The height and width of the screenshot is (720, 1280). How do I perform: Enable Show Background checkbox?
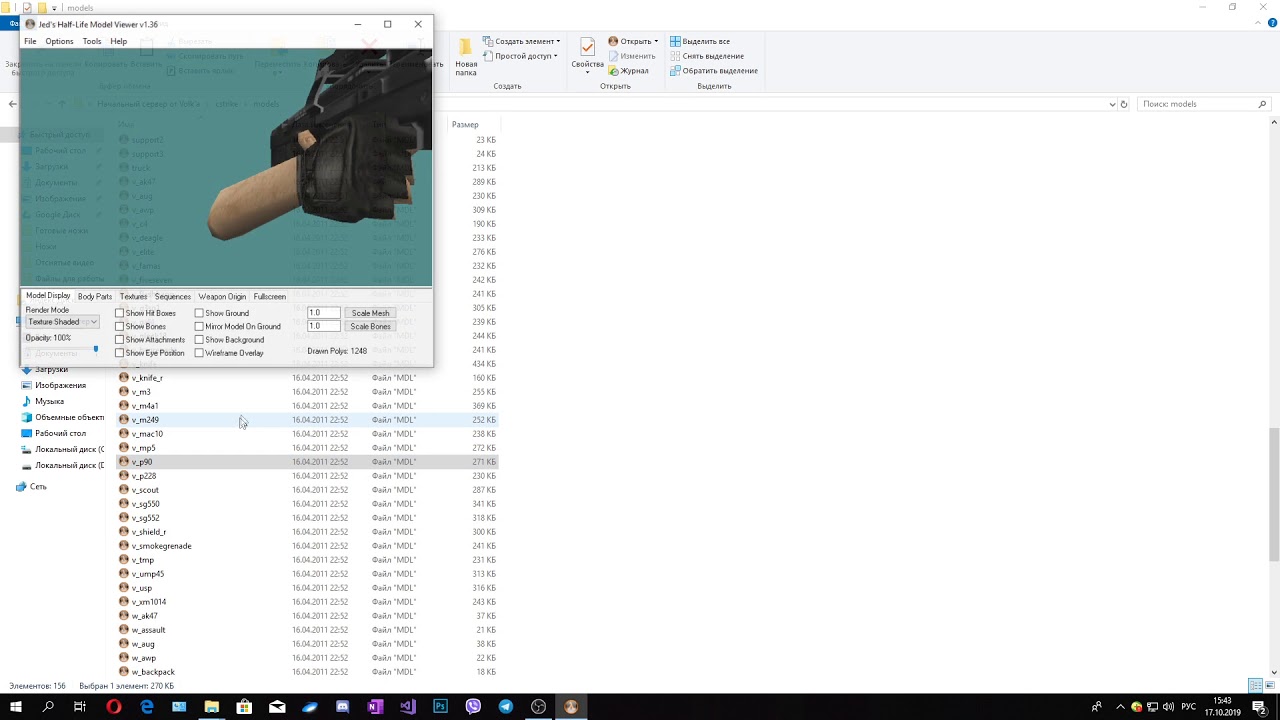pyautogui.click(x=199, y=340)
